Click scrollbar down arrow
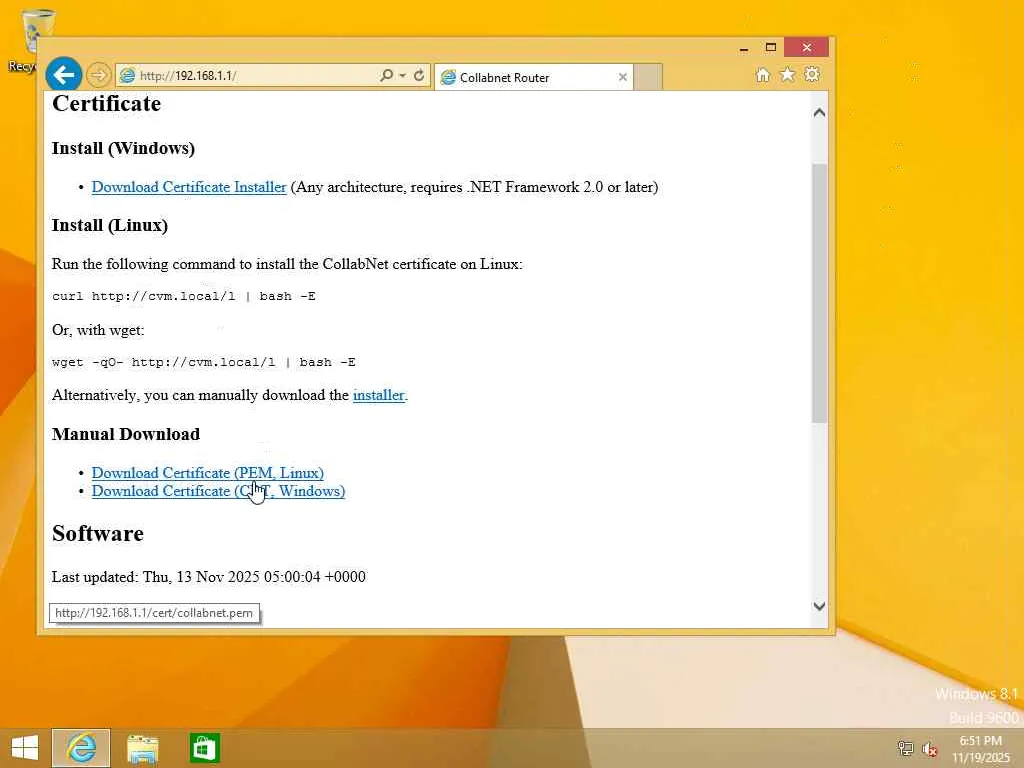The width and height of the screenshot is (1024, 768). [x=820, y=606]
